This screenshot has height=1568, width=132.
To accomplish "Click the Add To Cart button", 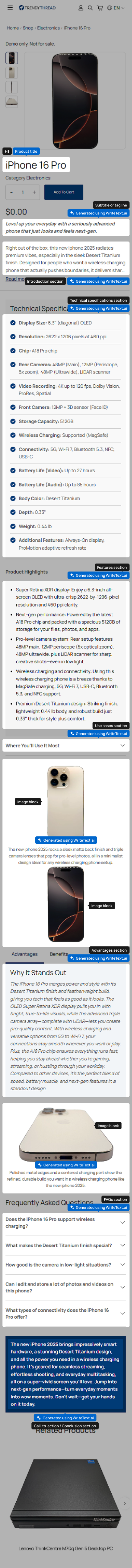I will (64, 192).
